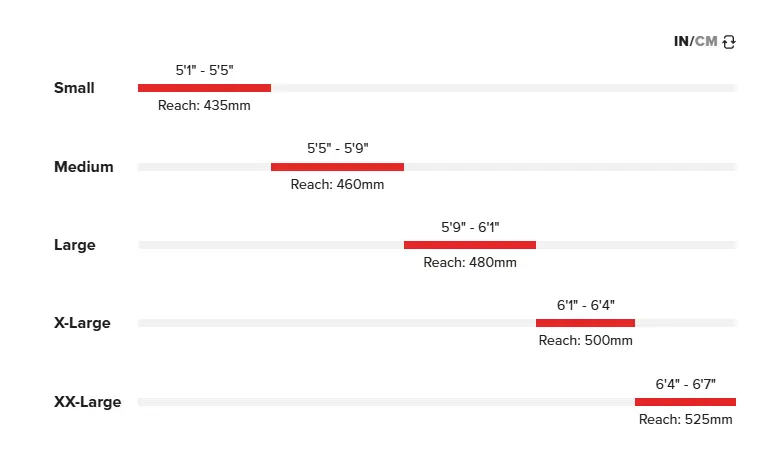Select the XX-Large size label

coord(87,402)
